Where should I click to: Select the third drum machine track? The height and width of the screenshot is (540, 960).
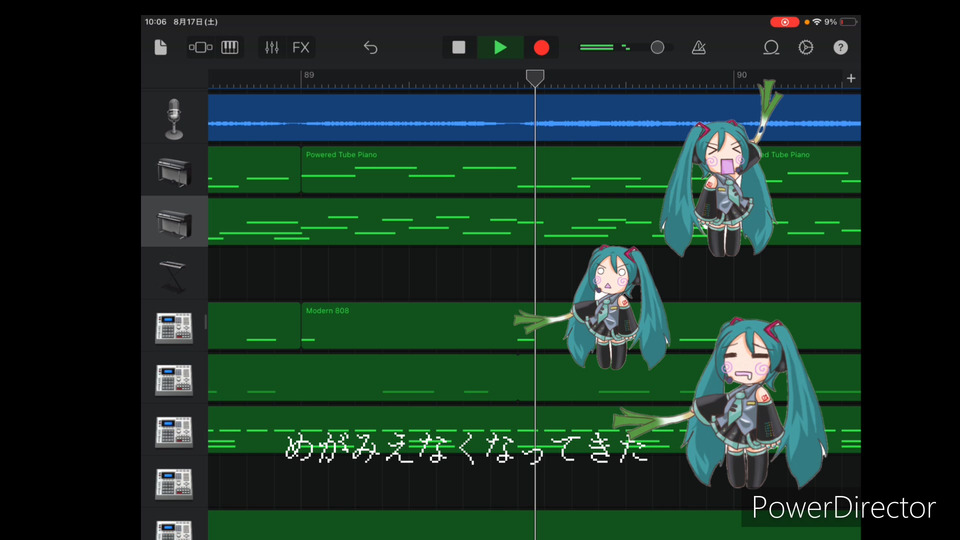[174, 431]
